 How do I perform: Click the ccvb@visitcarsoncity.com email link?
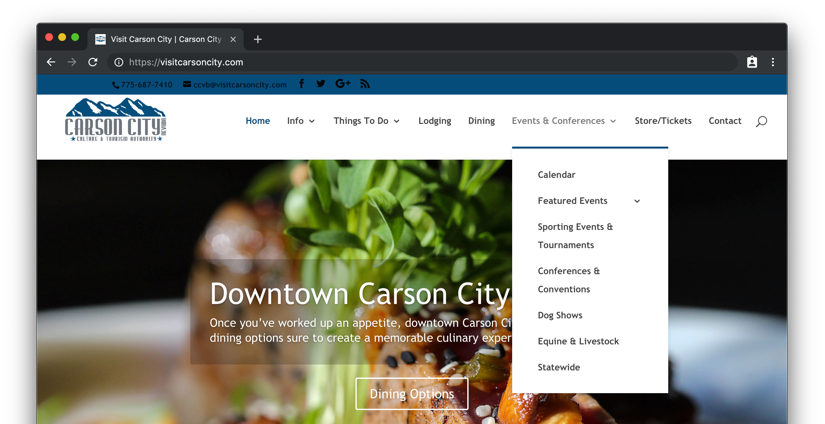pos(240,85)
